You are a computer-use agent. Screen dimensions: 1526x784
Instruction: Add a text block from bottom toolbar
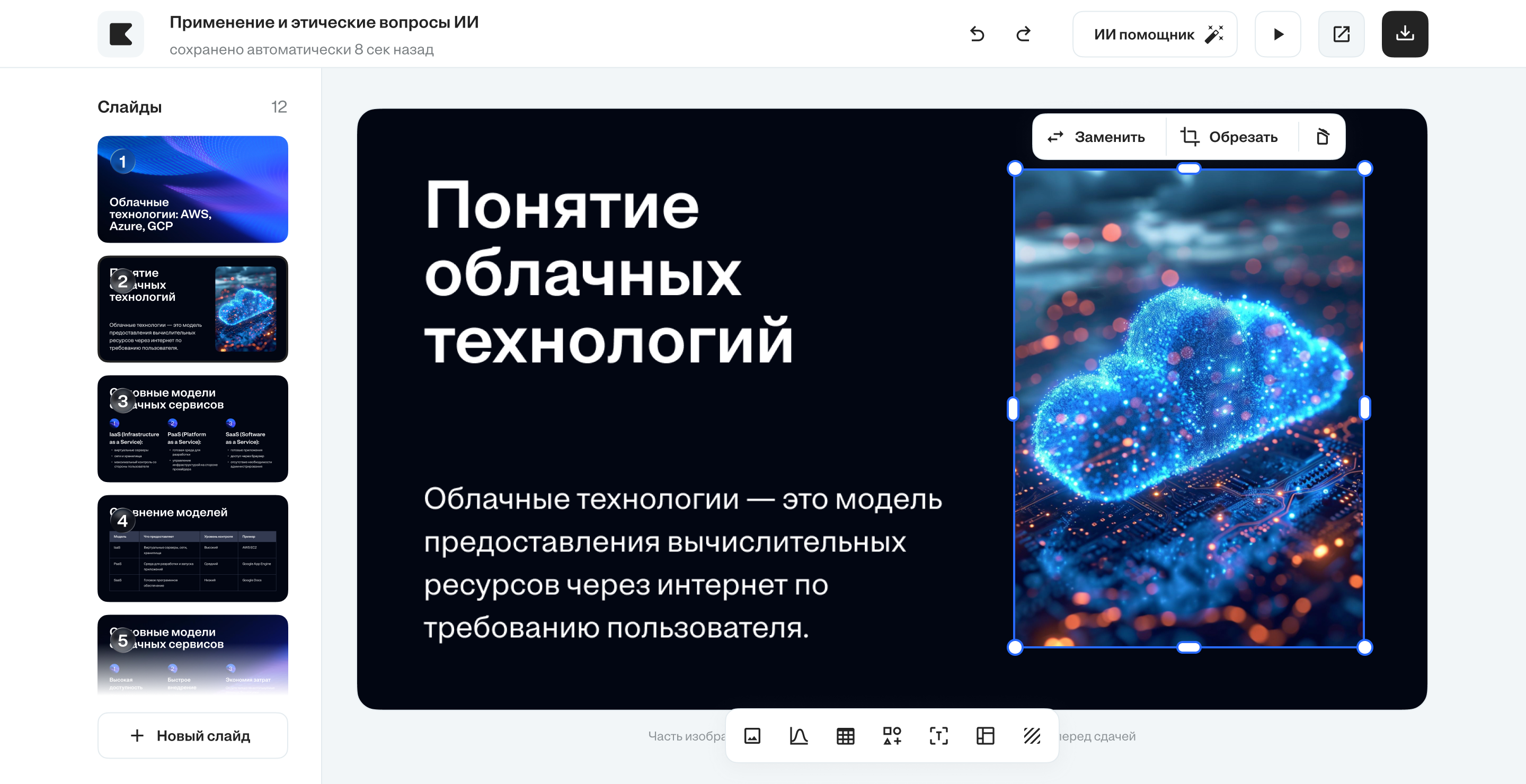[938, 735]
